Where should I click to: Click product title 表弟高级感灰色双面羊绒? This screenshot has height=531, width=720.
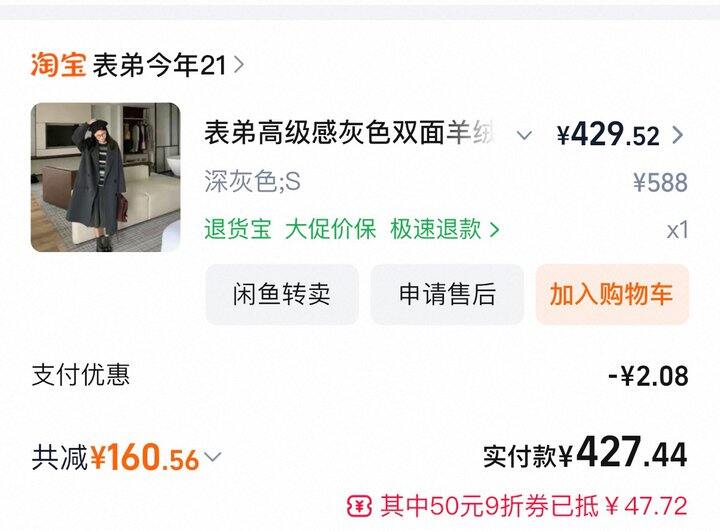point(350,133)
